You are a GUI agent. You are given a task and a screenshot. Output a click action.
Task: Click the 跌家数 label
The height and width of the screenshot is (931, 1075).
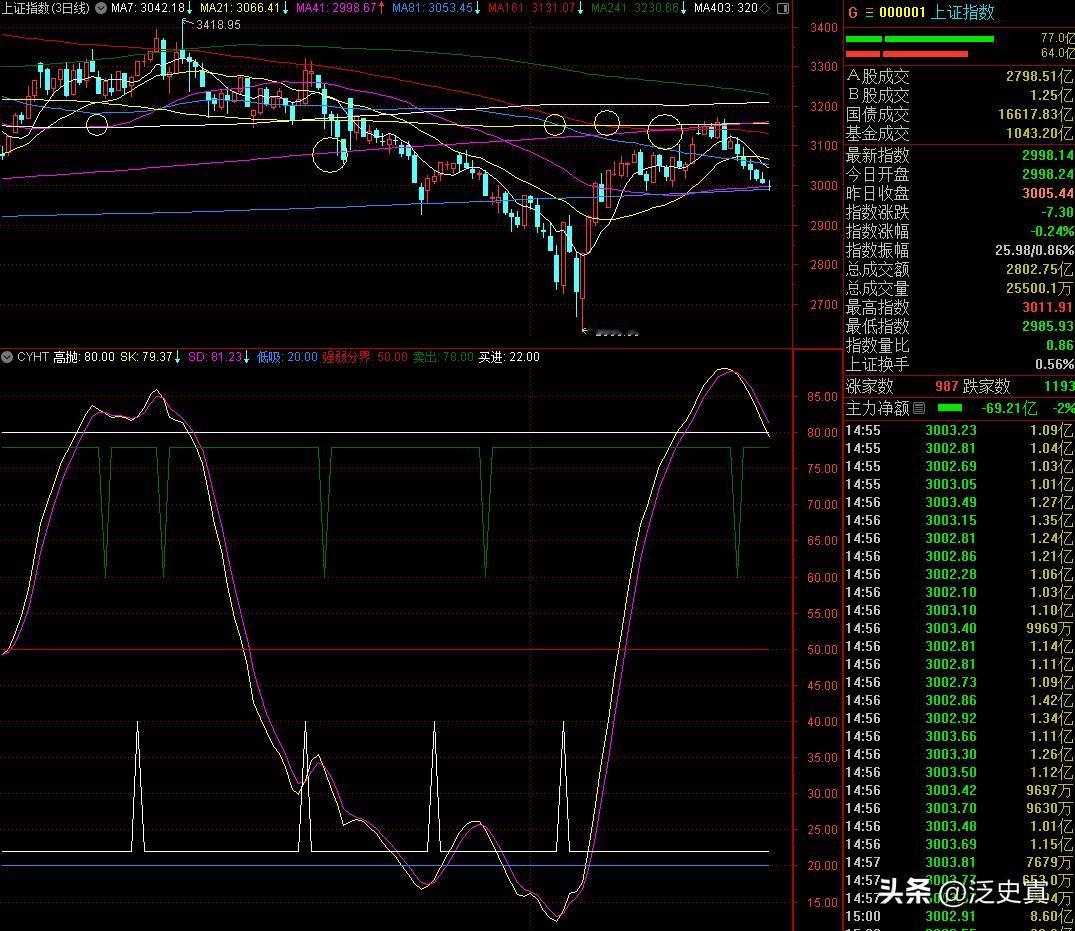(x=987, y=387)
